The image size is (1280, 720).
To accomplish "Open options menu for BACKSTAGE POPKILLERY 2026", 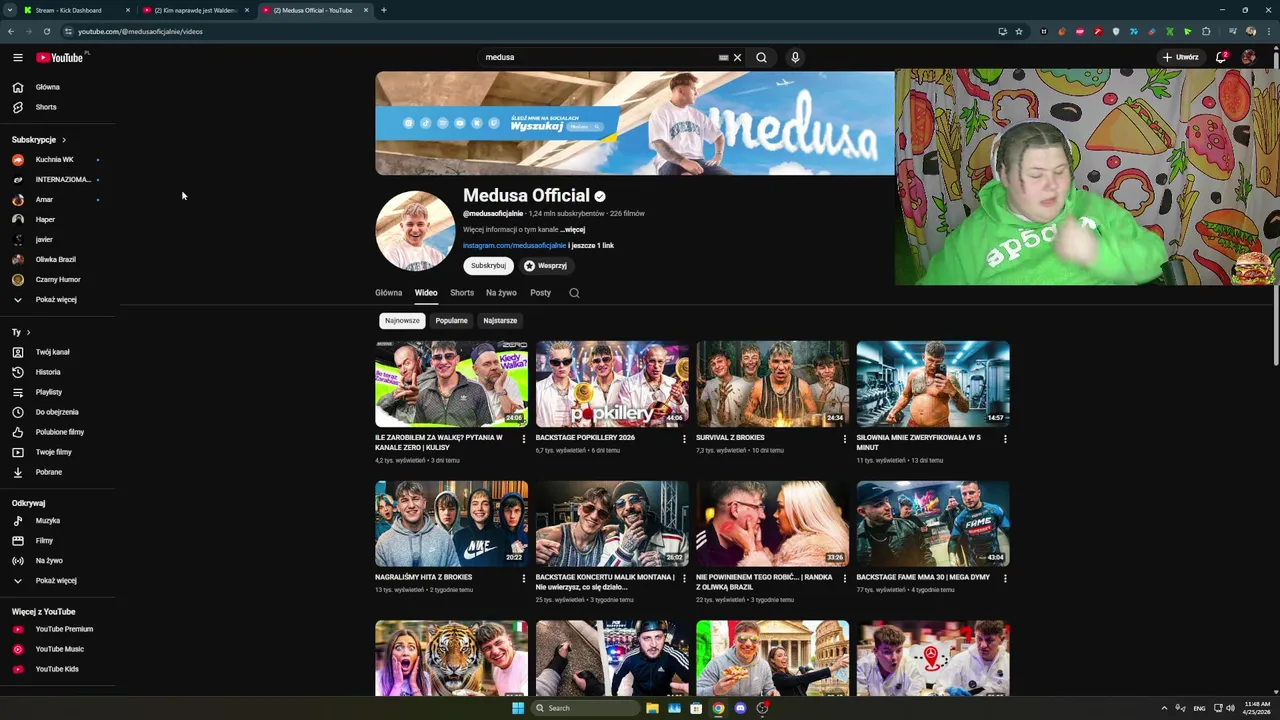I will point(684,438).
